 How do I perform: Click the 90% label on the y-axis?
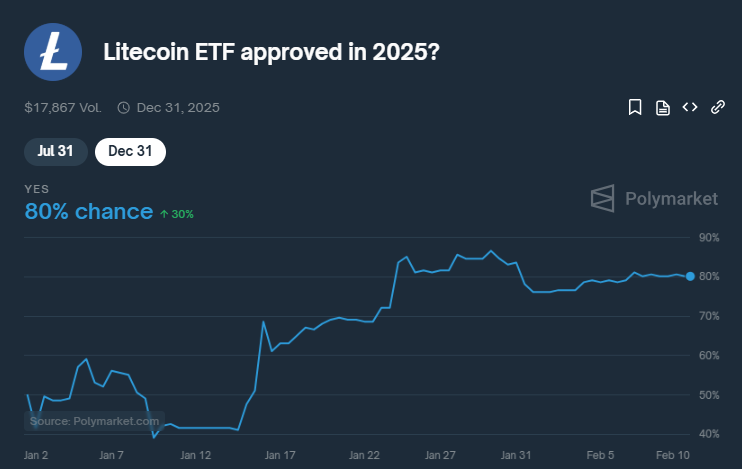[x=709, y=238]
